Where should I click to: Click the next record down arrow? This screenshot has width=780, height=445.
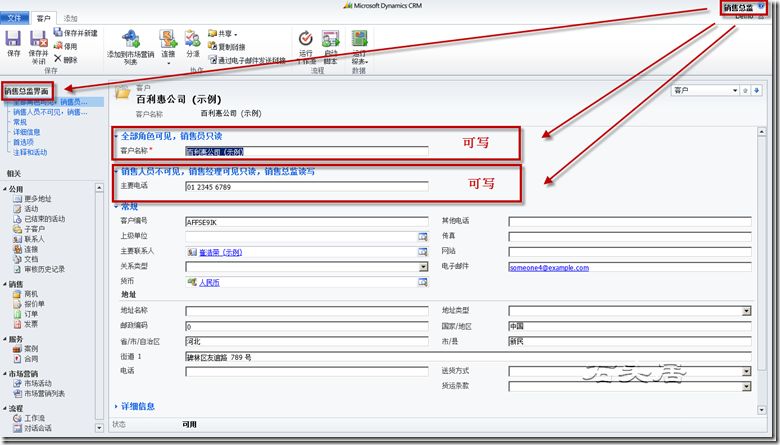(x=757, y=90)
